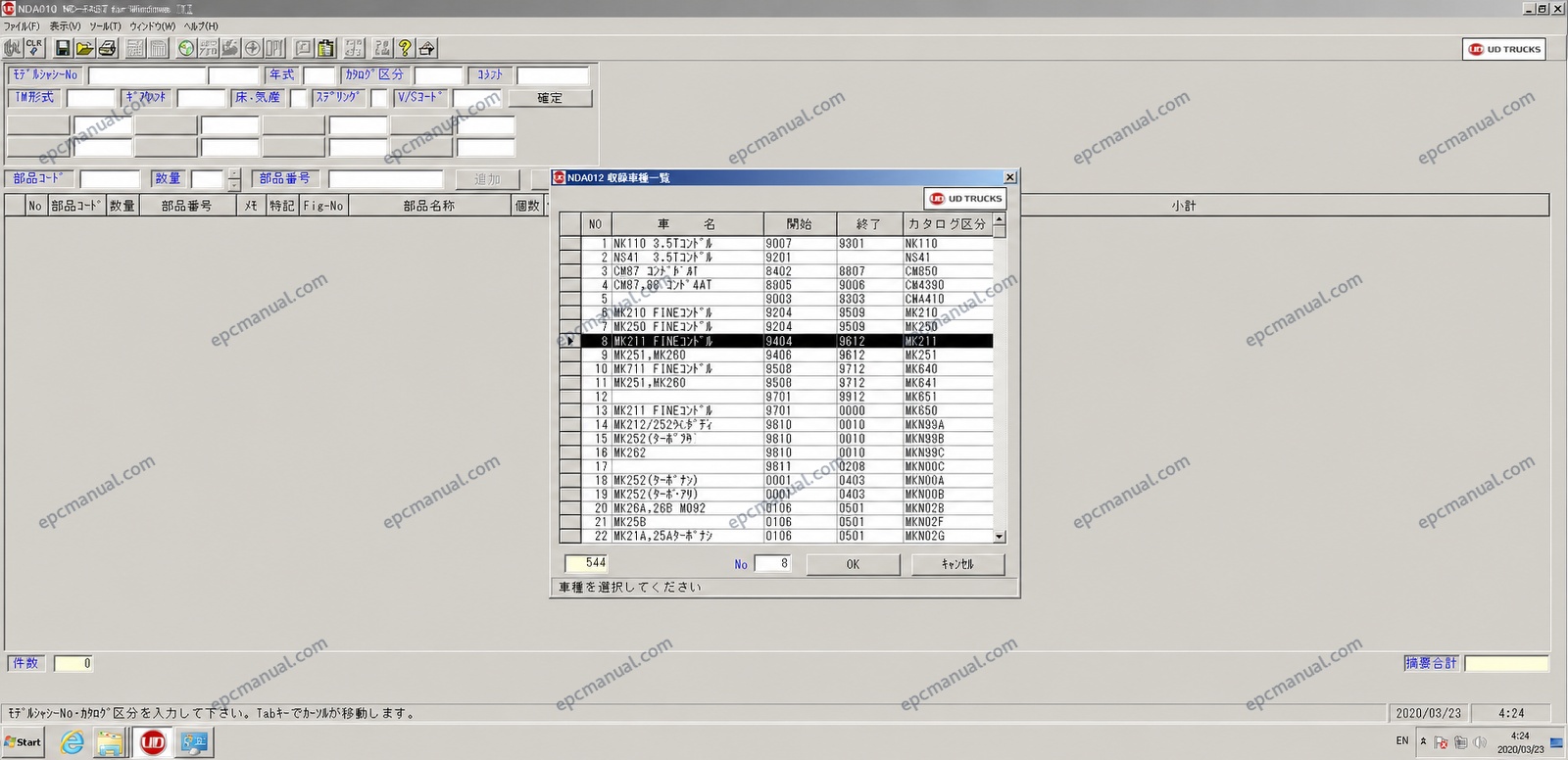
Task: Select row 14 MK212/252 in list
Action: pos(786,425)
